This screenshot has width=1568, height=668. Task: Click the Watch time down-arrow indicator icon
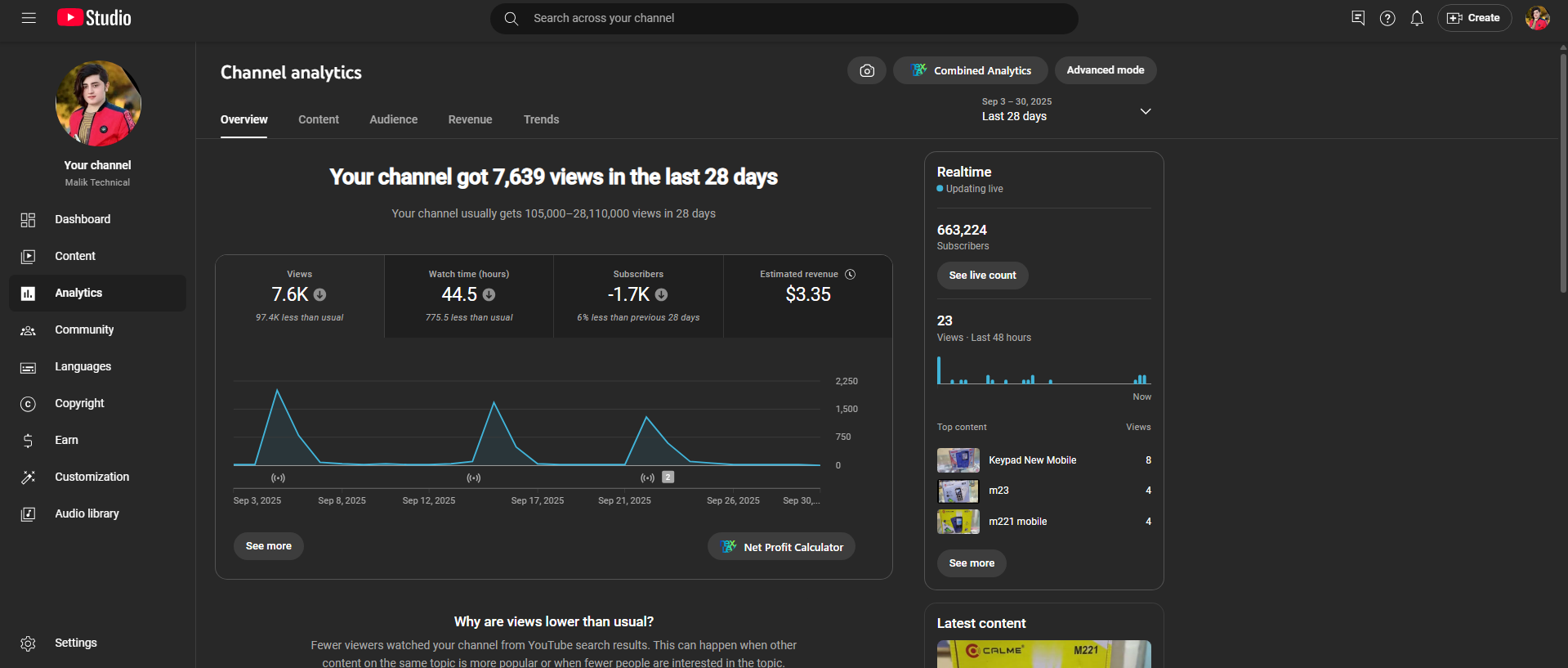489,294
